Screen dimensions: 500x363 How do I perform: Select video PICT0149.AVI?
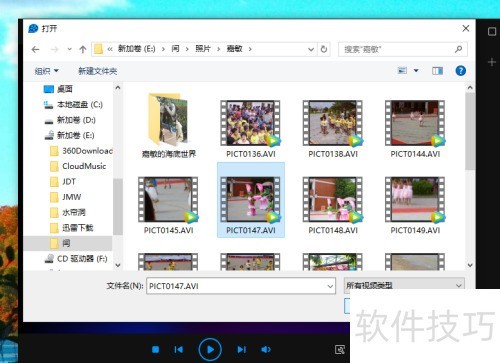point(415,205)
